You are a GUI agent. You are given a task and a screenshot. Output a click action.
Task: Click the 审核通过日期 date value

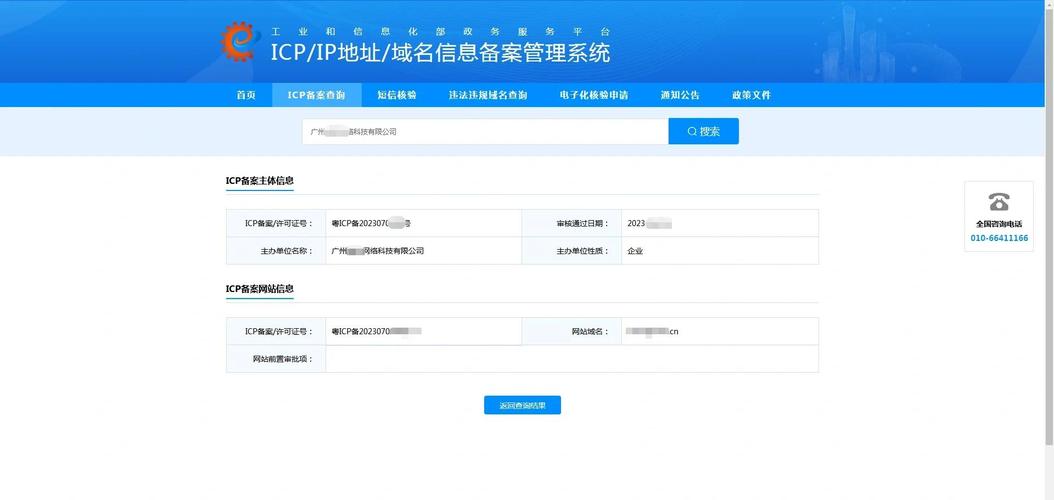[649, 223]
